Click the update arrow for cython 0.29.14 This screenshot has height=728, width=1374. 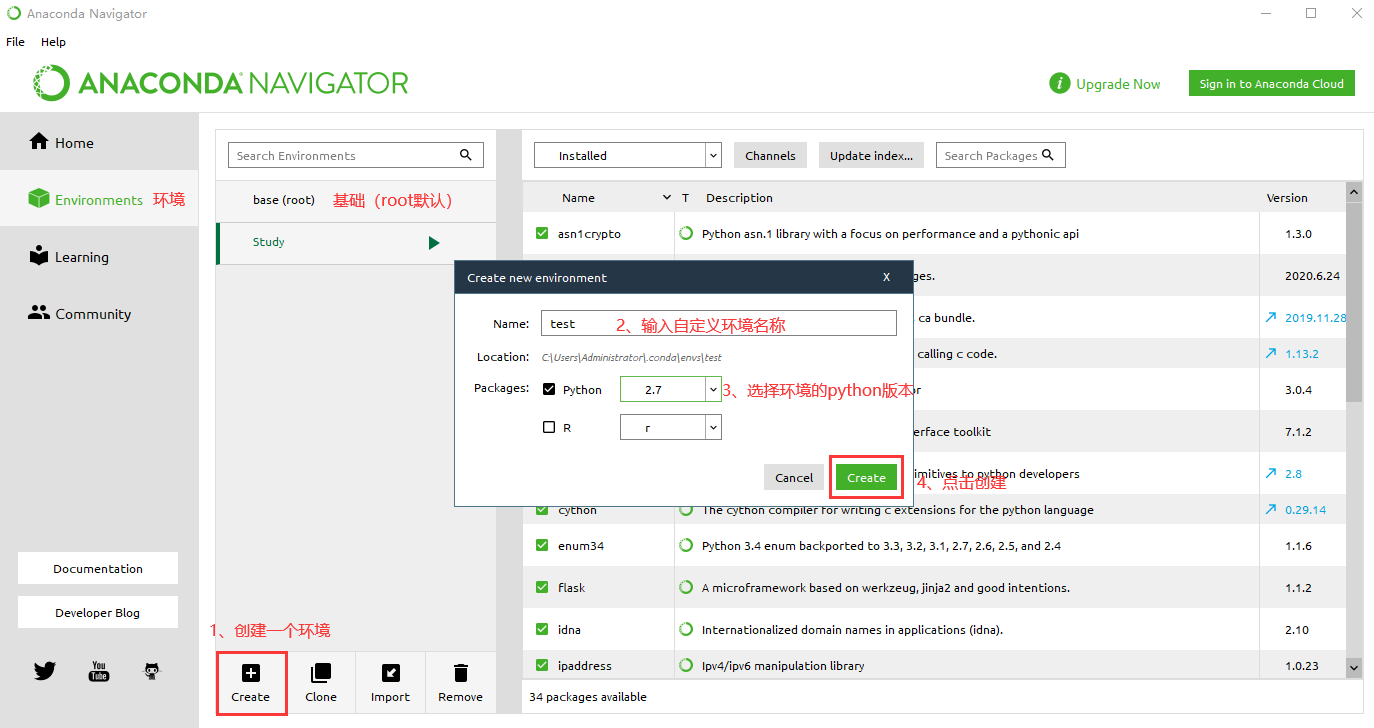click(1271, 509)
